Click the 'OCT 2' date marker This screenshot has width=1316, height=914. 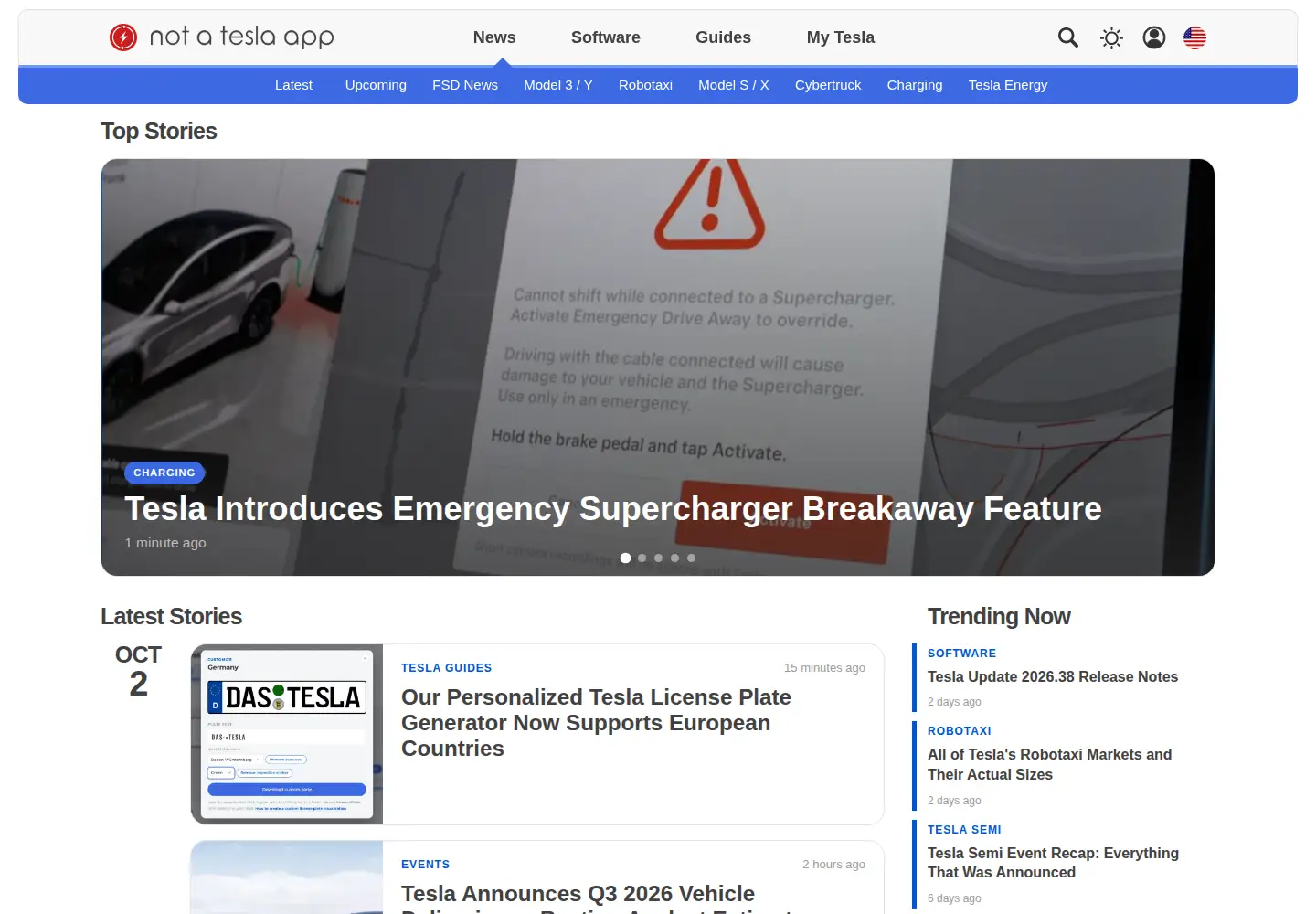click(x=138, y=671)
